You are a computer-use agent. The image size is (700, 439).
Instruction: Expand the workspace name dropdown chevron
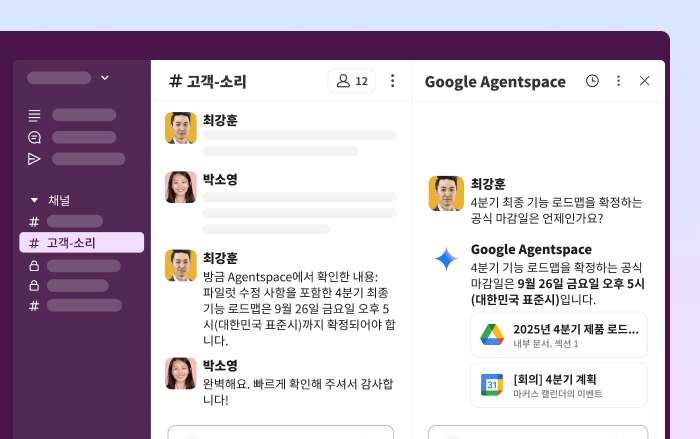tap(105, 77)
